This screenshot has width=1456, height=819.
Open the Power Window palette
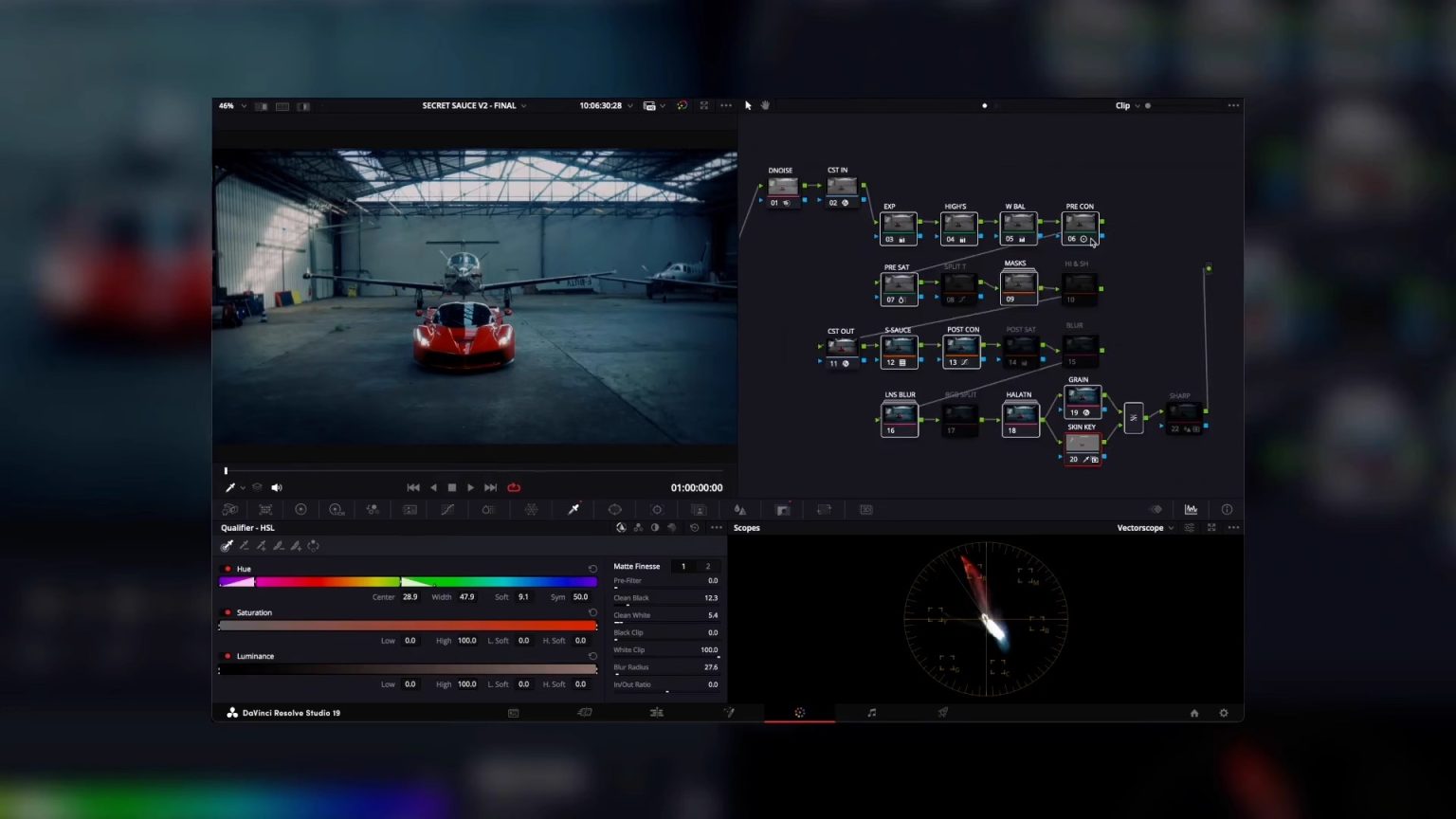click(614, 510)
